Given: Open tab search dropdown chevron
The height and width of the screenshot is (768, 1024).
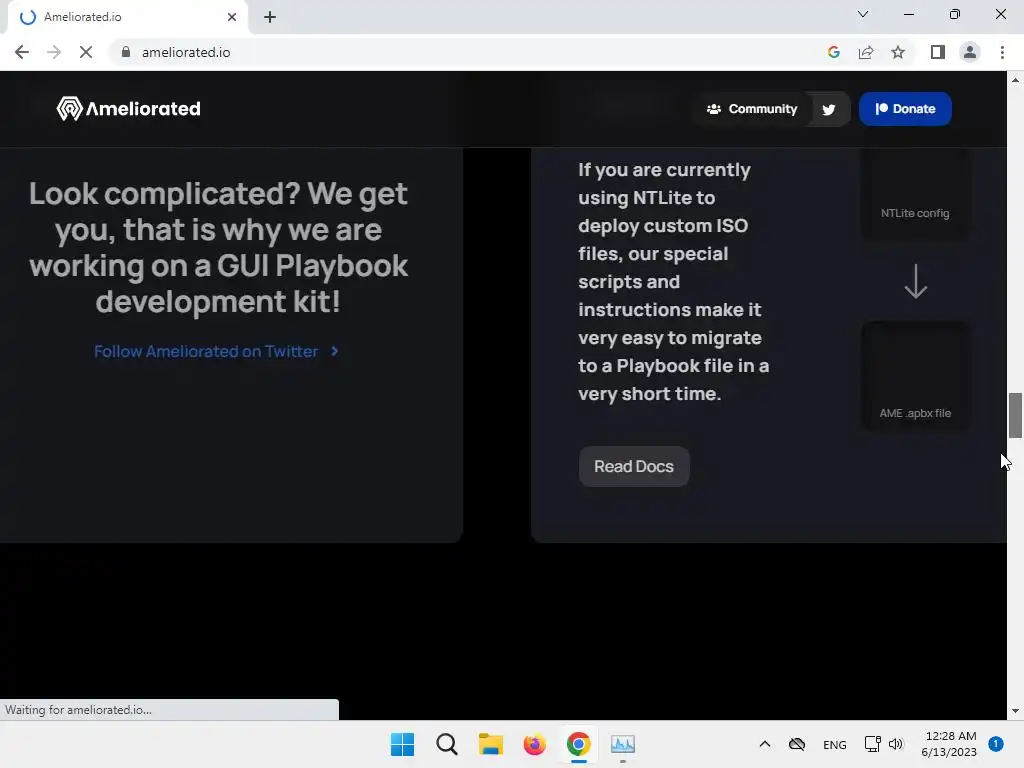Looking at the screenshot, I should (863, 14).
